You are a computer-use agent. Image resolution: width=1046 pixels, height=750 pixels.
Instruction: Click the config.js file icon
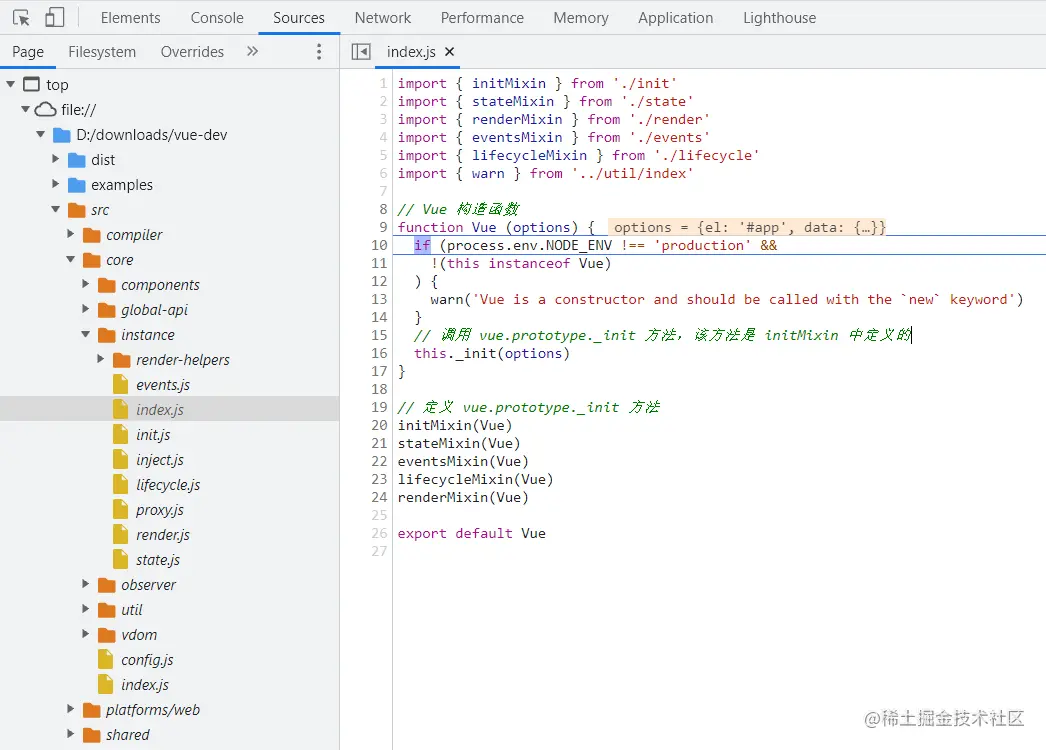[105, 659]
